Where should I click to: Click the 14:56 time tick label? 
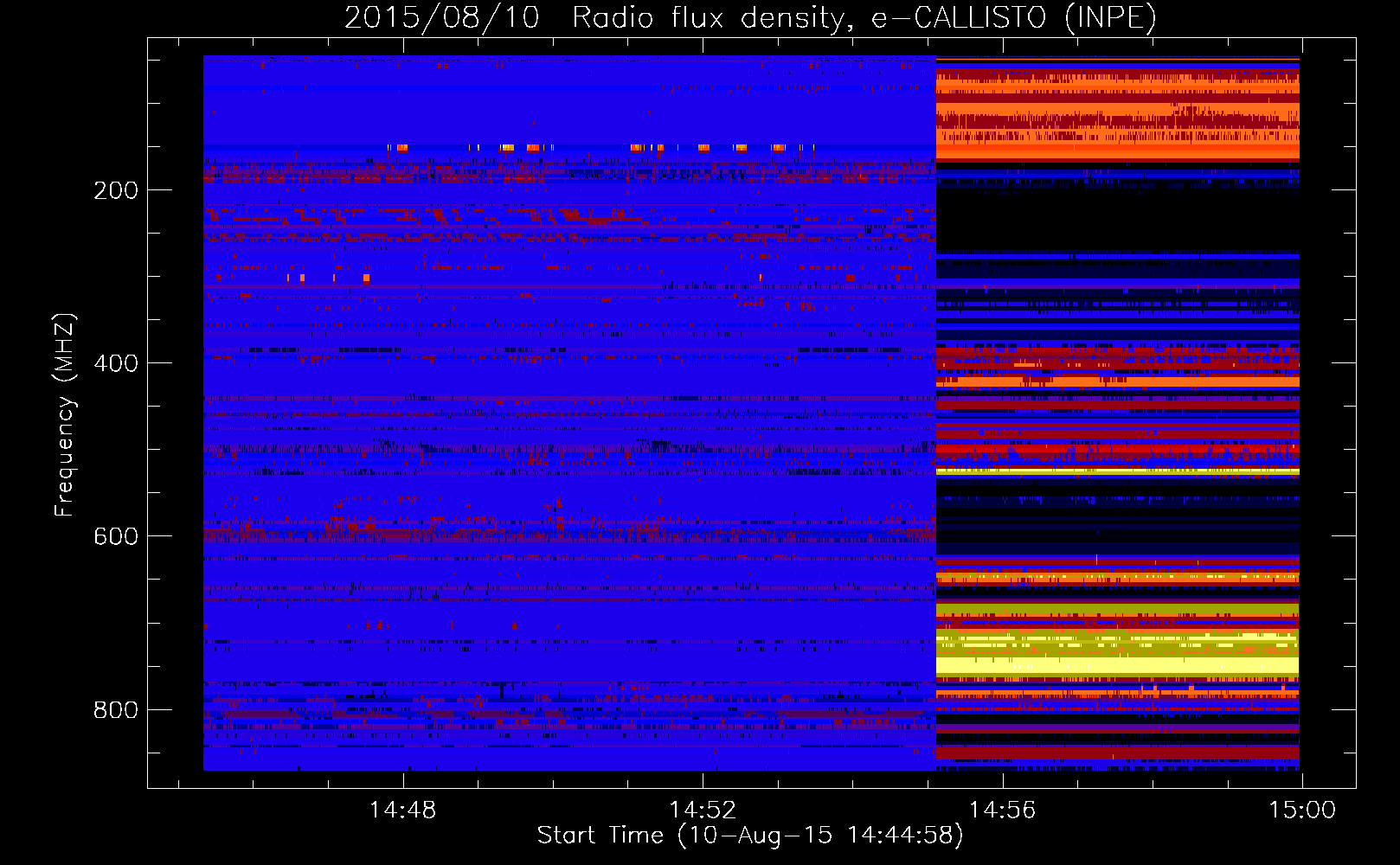click(1002, 810)
